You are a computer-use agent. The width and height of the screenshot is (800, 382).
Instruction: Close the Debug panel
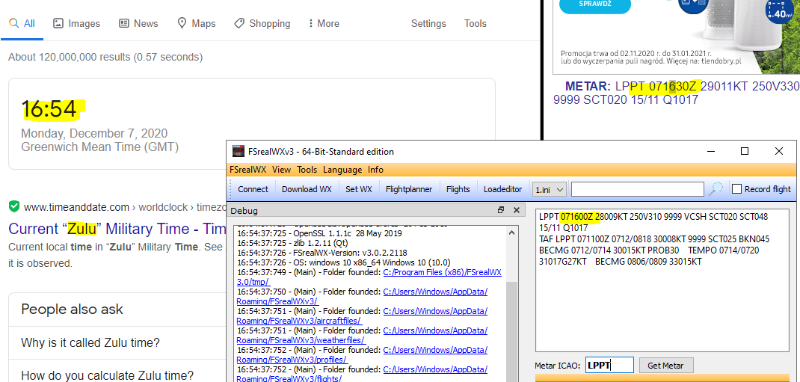pos(516,210)
